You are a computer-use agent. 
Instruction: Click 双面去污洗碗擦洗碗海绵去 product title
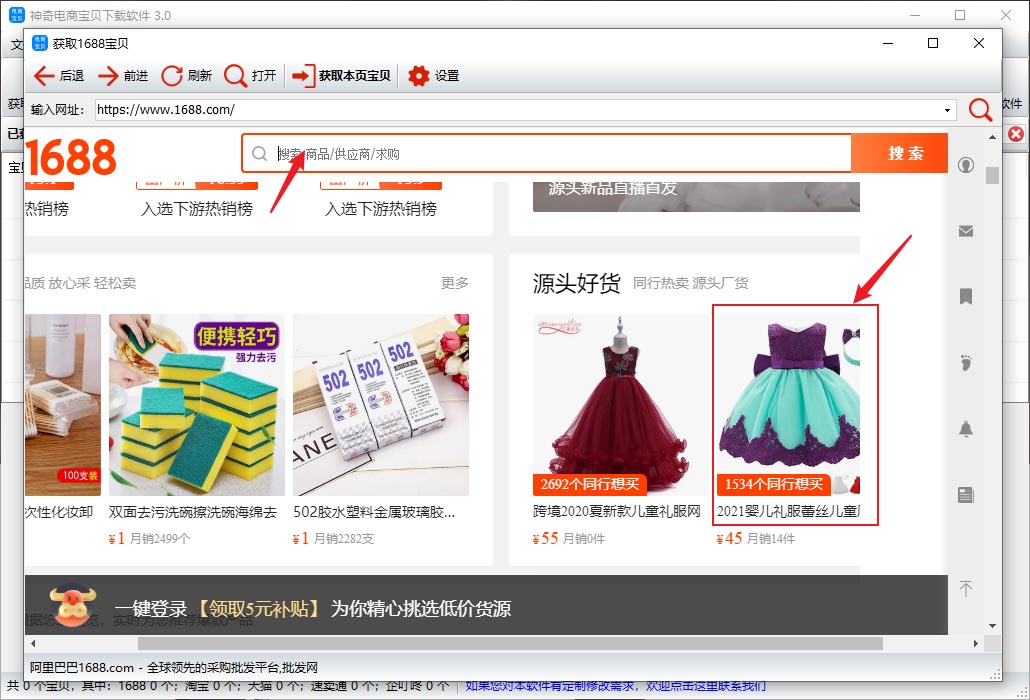coord(192,512)
